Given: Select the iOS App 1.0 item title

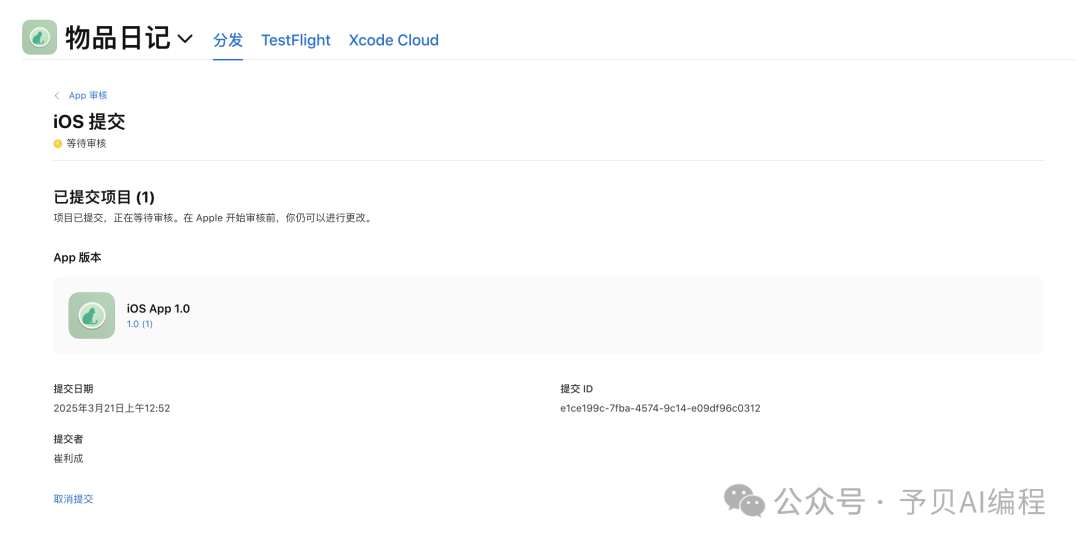Looking at the screenshot, I should (158, 309).
